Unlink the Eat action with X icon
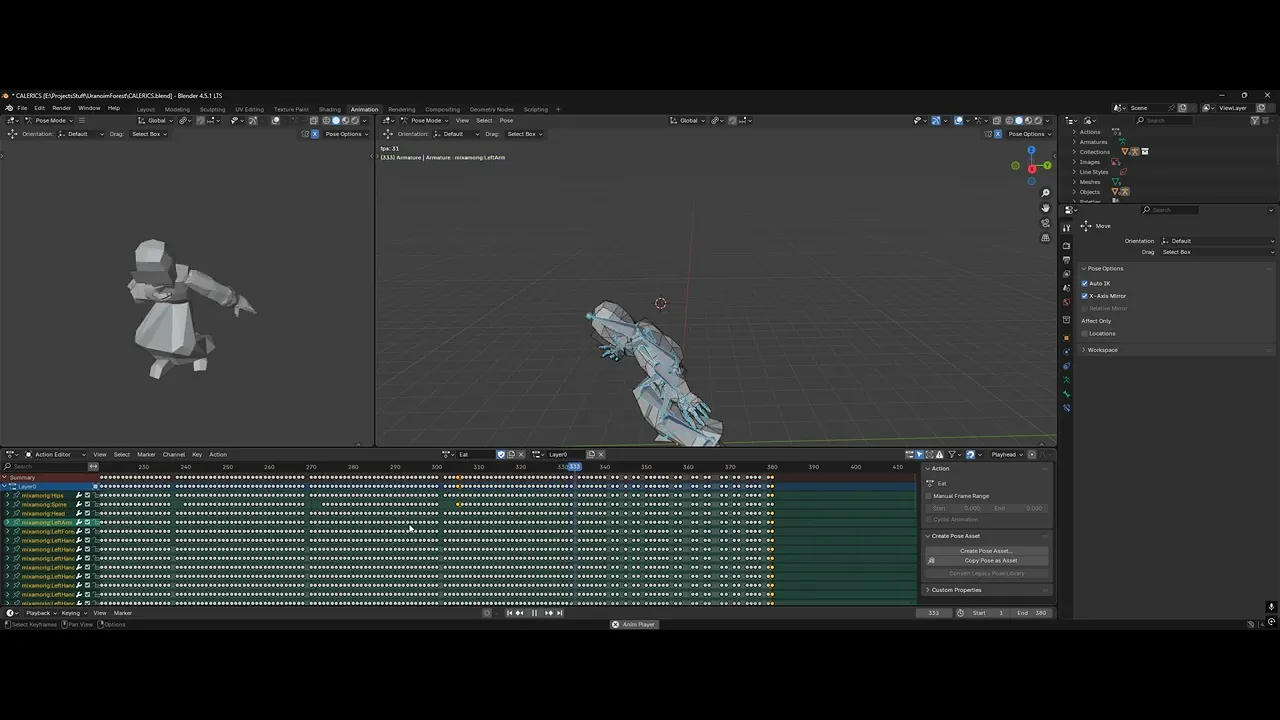The height and width of the screenshot is (720, 1280). [x=521, y=454]
